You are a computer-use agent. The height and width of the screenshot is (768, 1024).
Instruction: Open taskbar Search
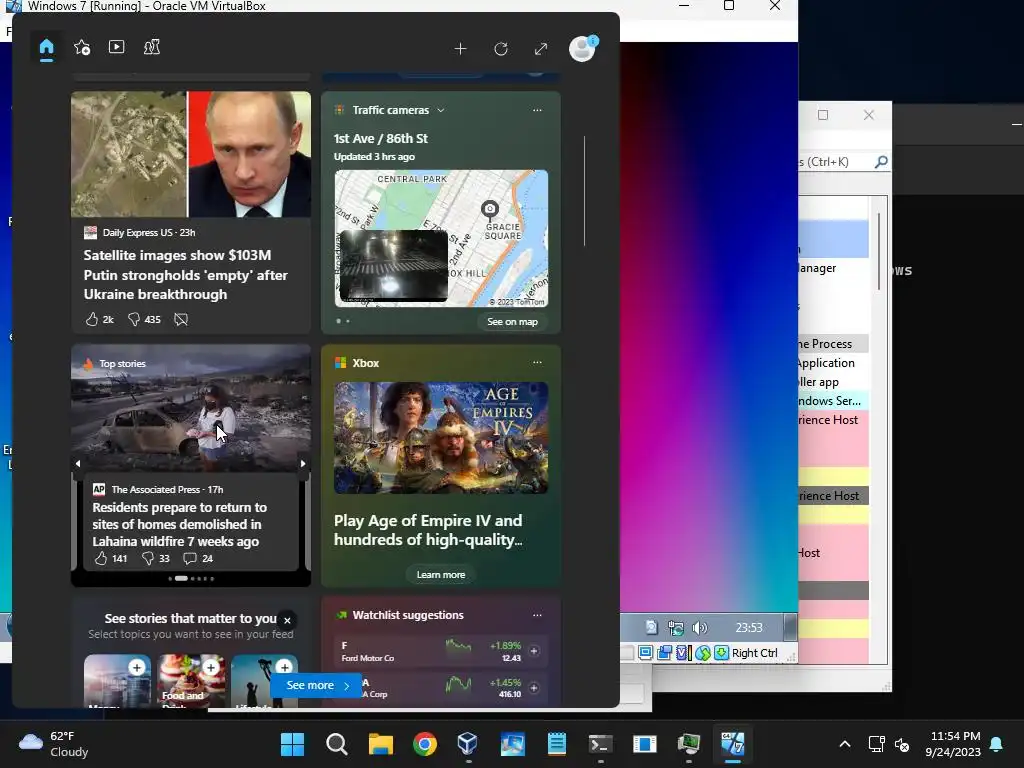coord(336,744)
